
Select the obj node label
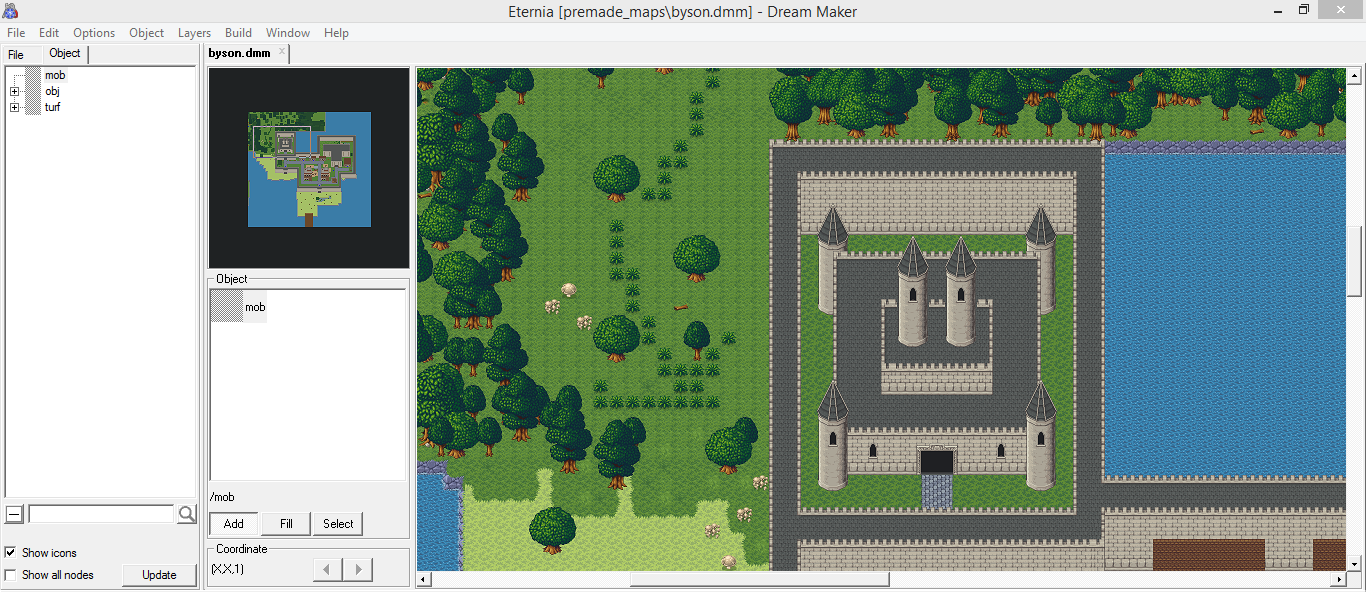coord(52,91)
